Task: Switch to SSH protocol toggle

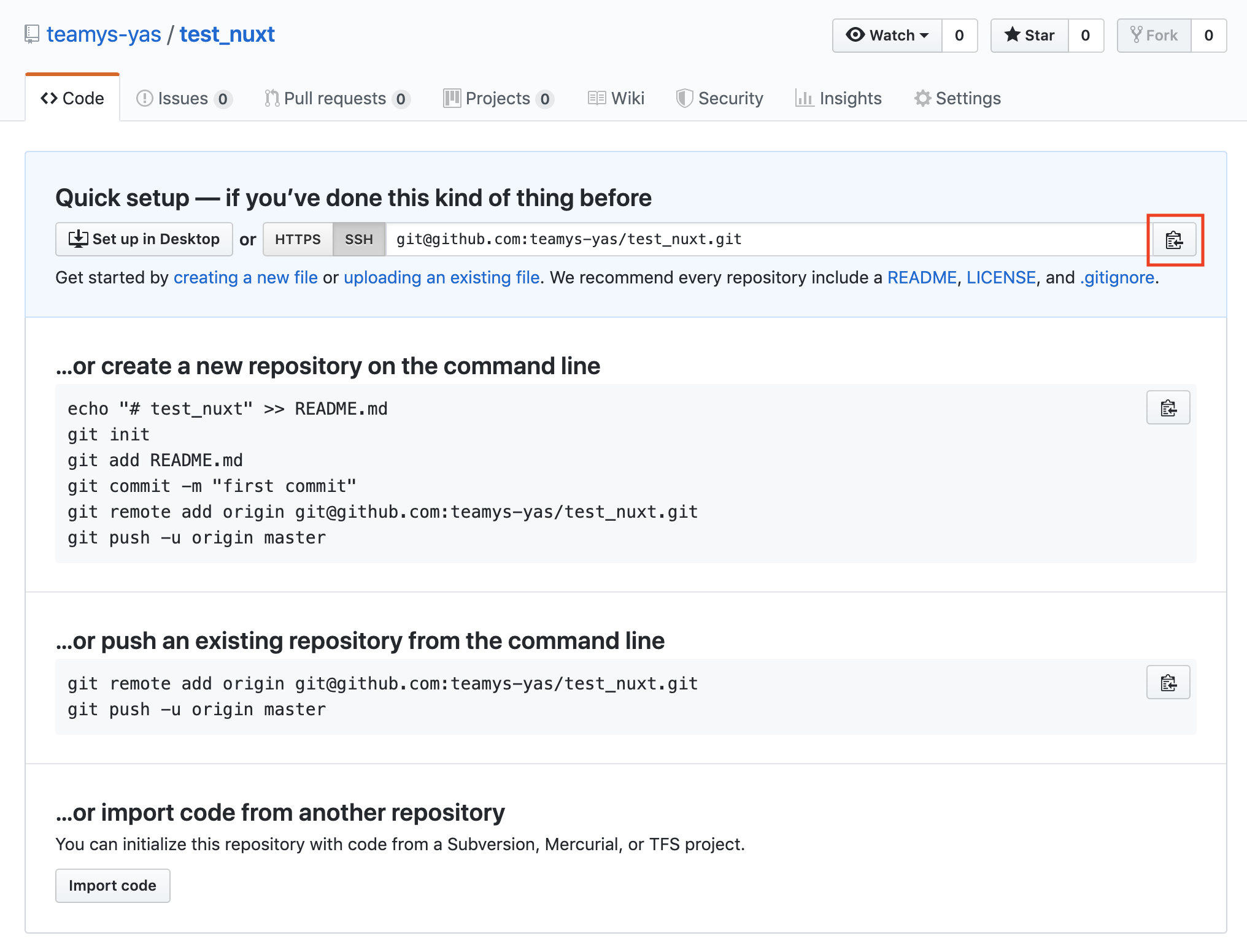Action: (x=358, y=239)
